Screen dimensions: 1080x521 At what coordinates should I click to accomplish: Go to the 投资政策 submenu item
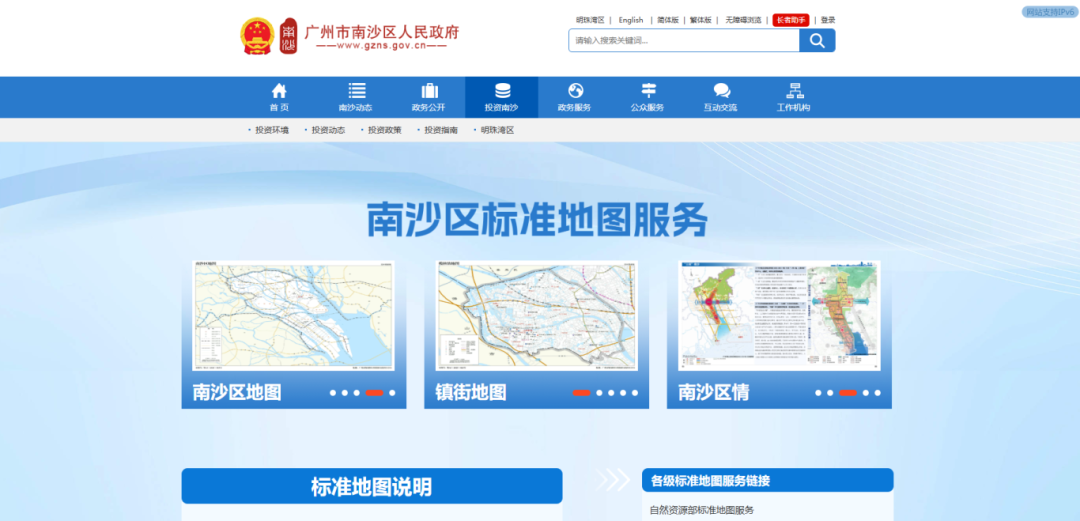[x=384, y=130]
